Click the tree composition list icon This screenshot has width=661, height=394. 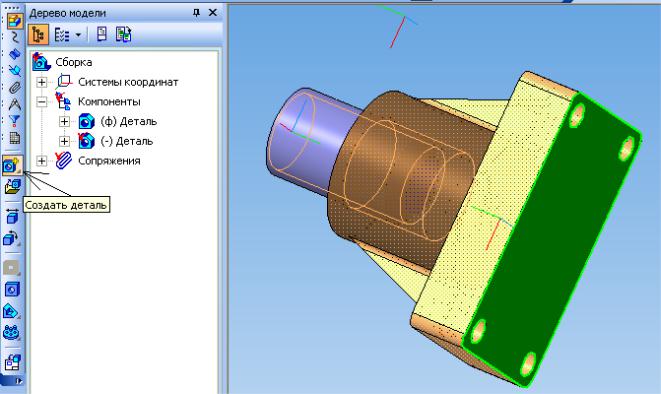tap(62, 35)
